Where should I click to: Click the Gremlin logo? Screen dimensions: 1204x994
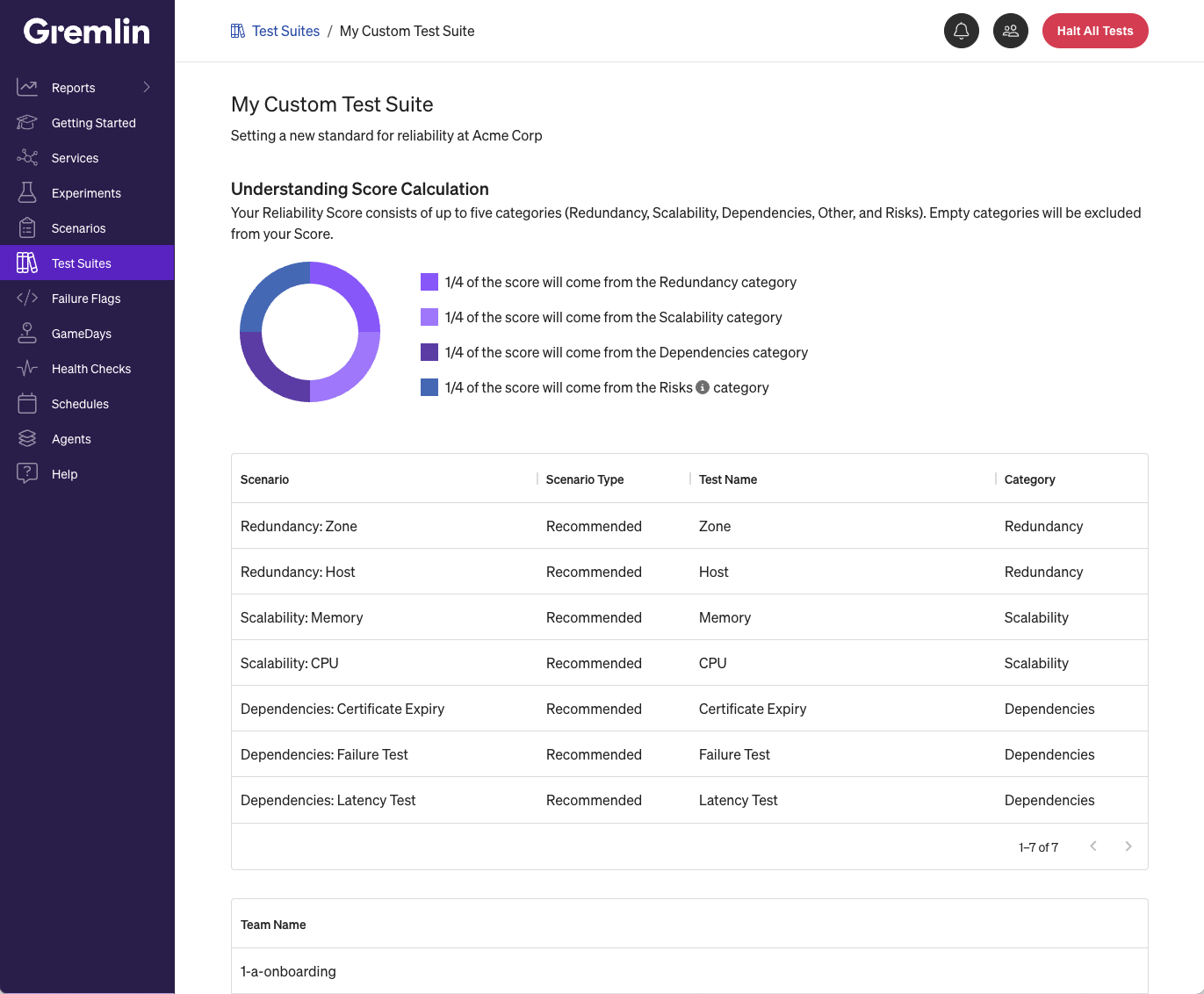point(85,32)
